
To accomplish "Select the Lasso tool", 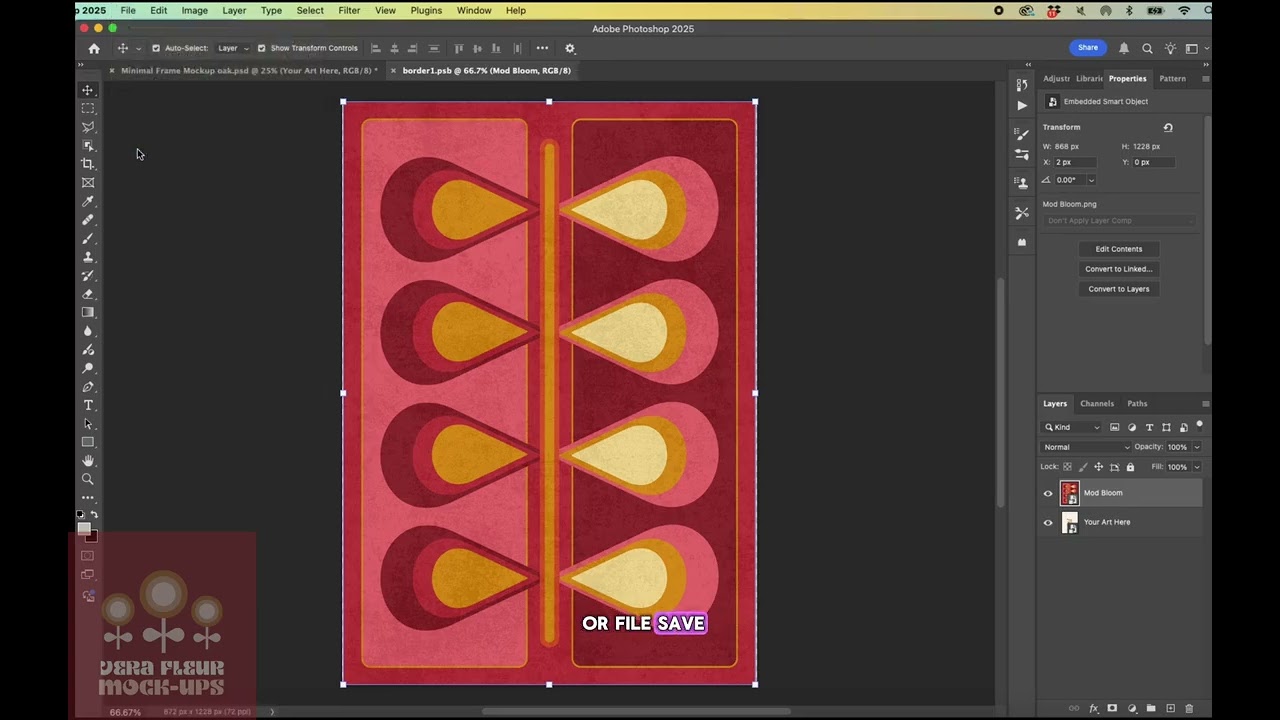I will click(88, 127).
